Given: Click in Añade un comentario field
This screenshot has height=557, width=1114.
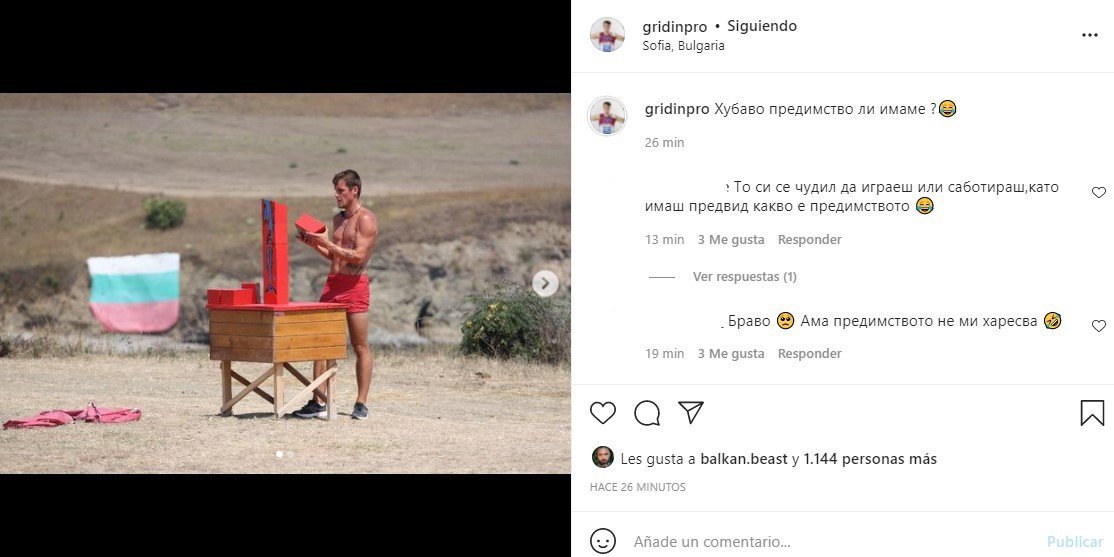Looking at the screenshot, I should tap(831, 542).
